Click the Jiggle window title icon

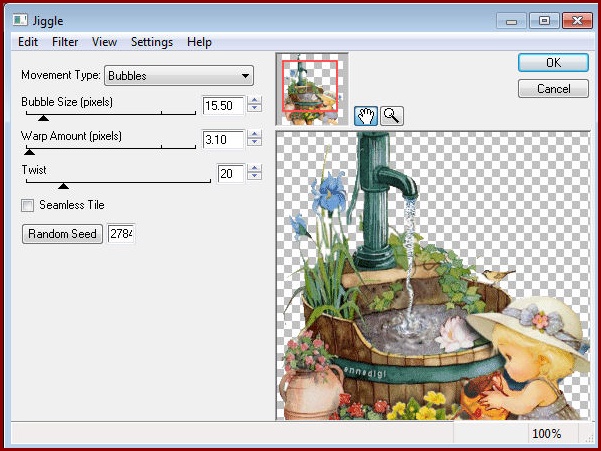pyautogui.click(x=20, y=20)
